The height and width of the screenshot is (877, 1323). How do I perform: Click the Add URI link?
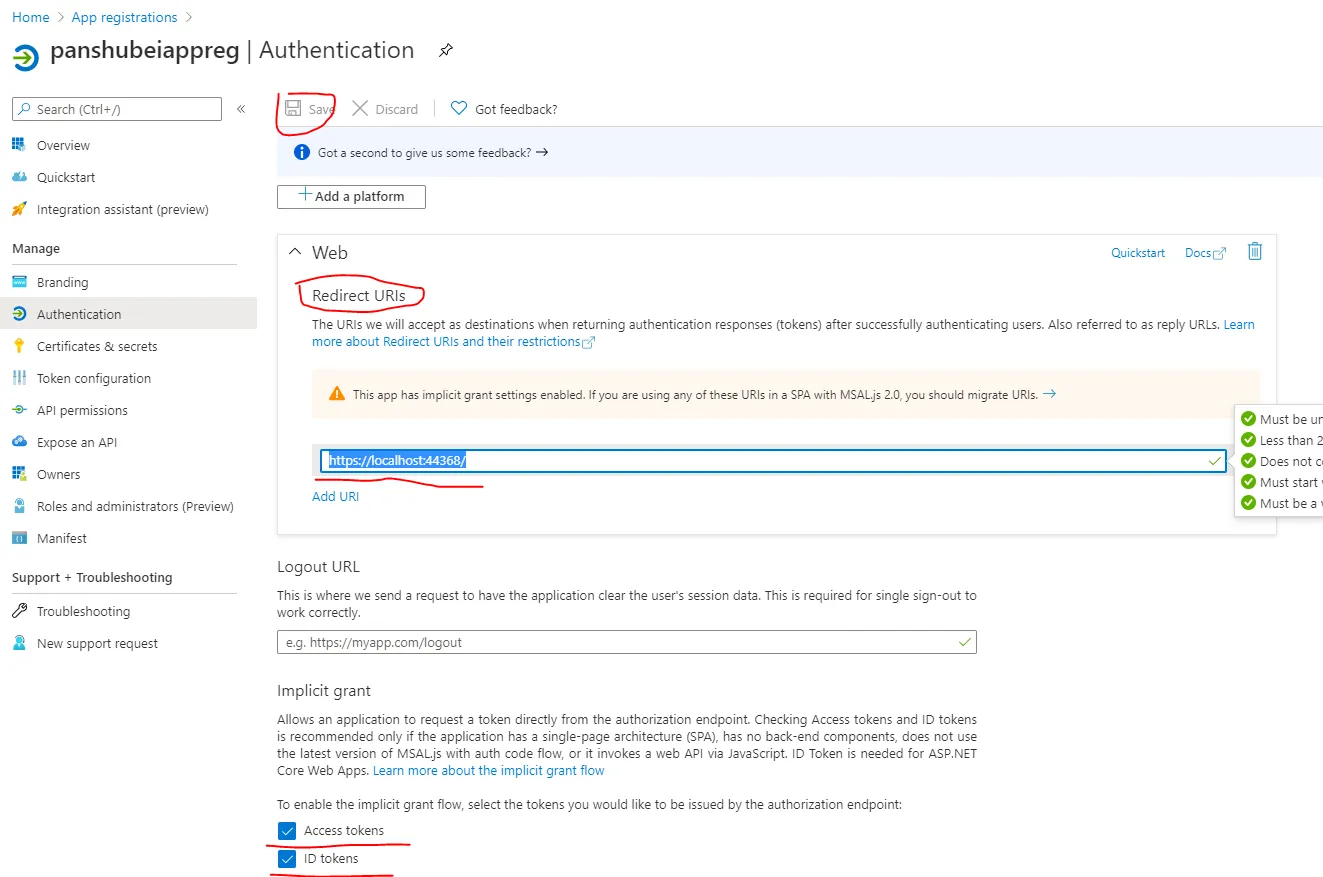(335, 496)
